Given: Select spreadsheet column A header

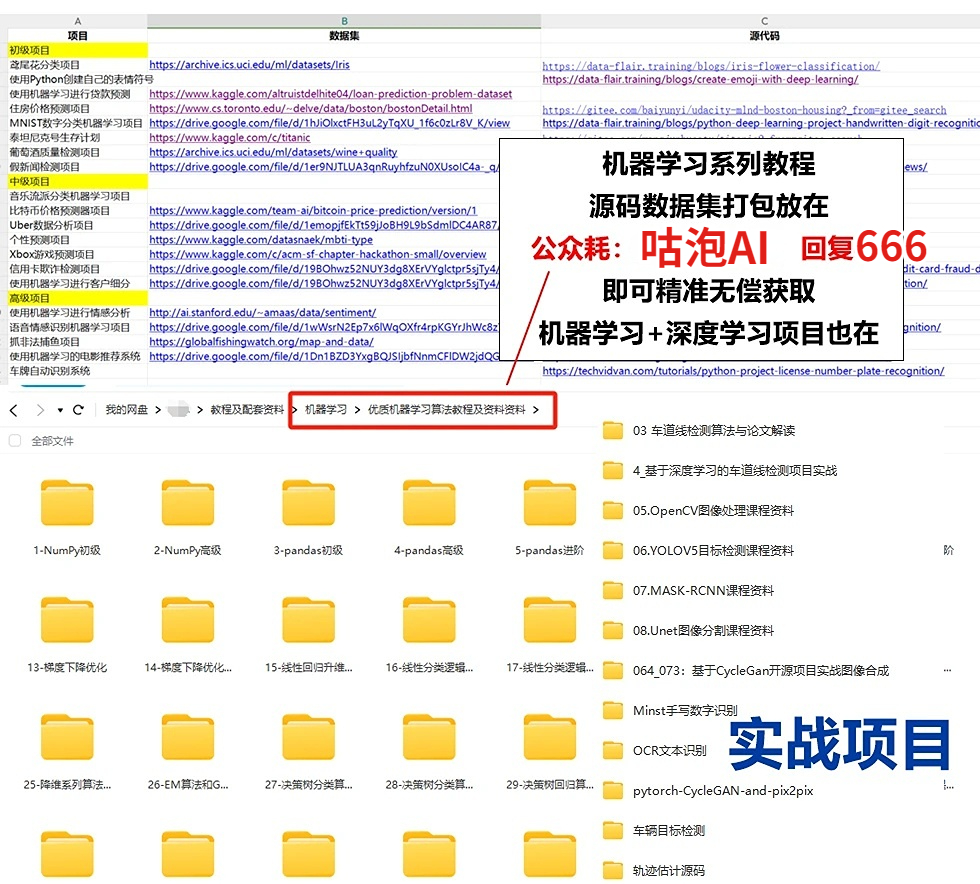Looking at the screenshot, I should 78,21.
